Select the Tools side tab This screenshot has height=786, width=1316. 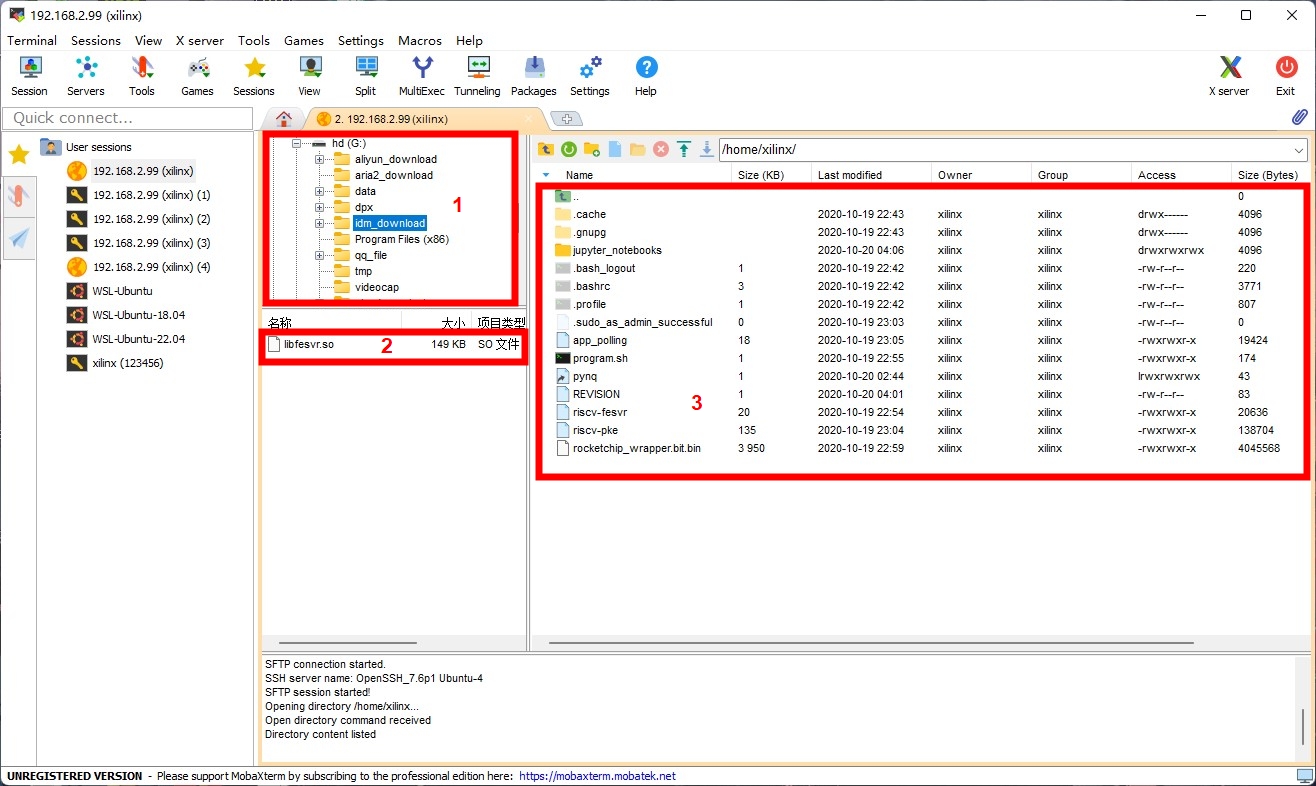[19, 196]
